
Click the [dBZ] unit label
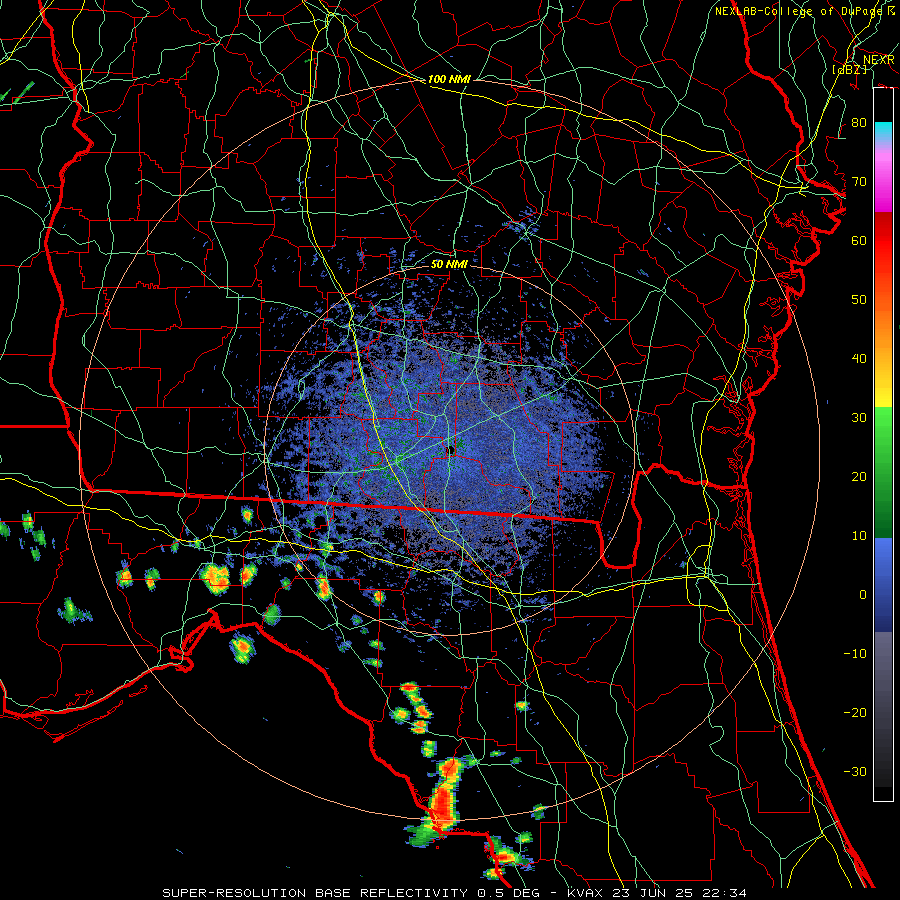pyautogui.click(x=849, y=69)
